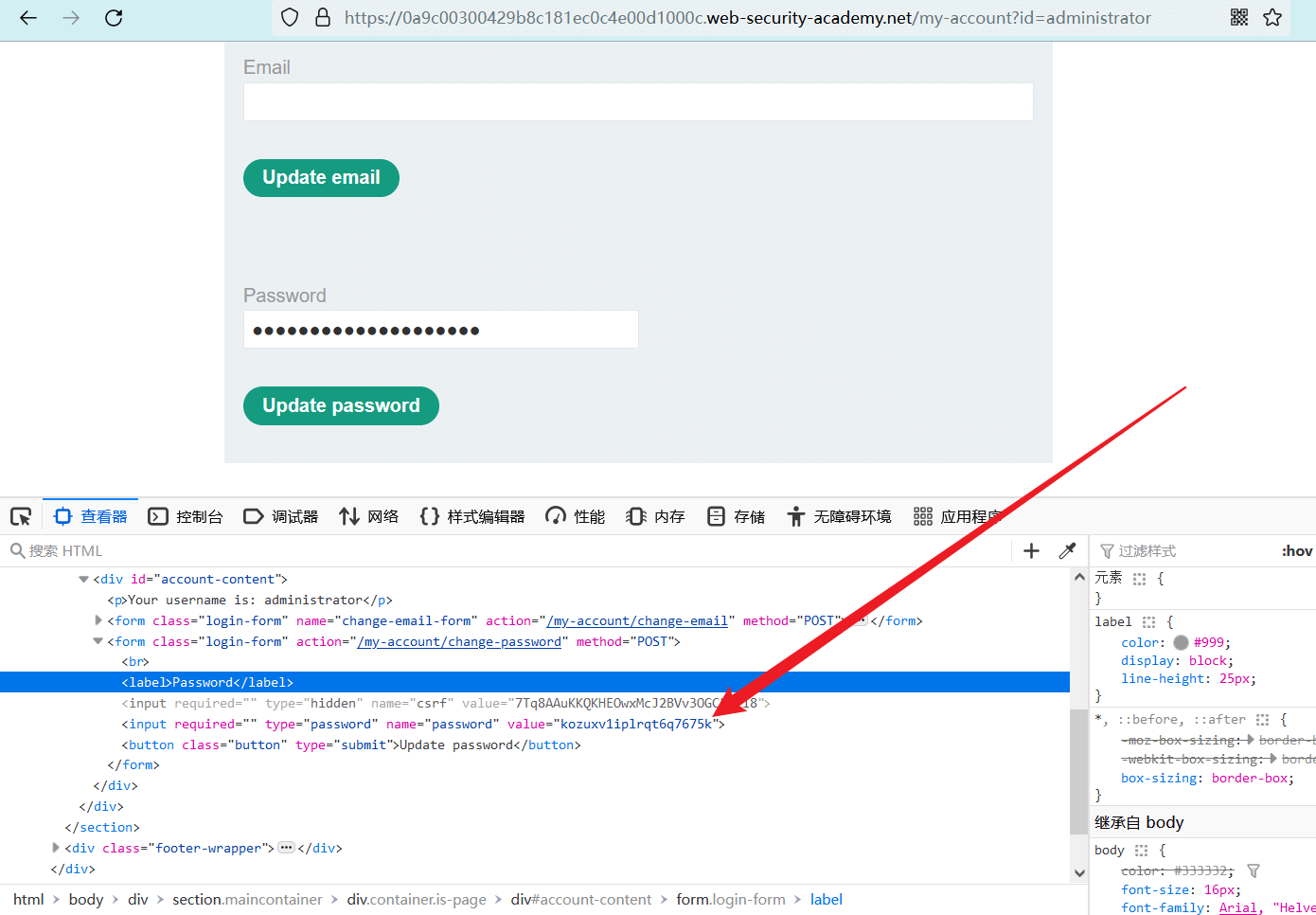
Task: Open the 网络 (Network) tab
Action: [x=369, y=516]
